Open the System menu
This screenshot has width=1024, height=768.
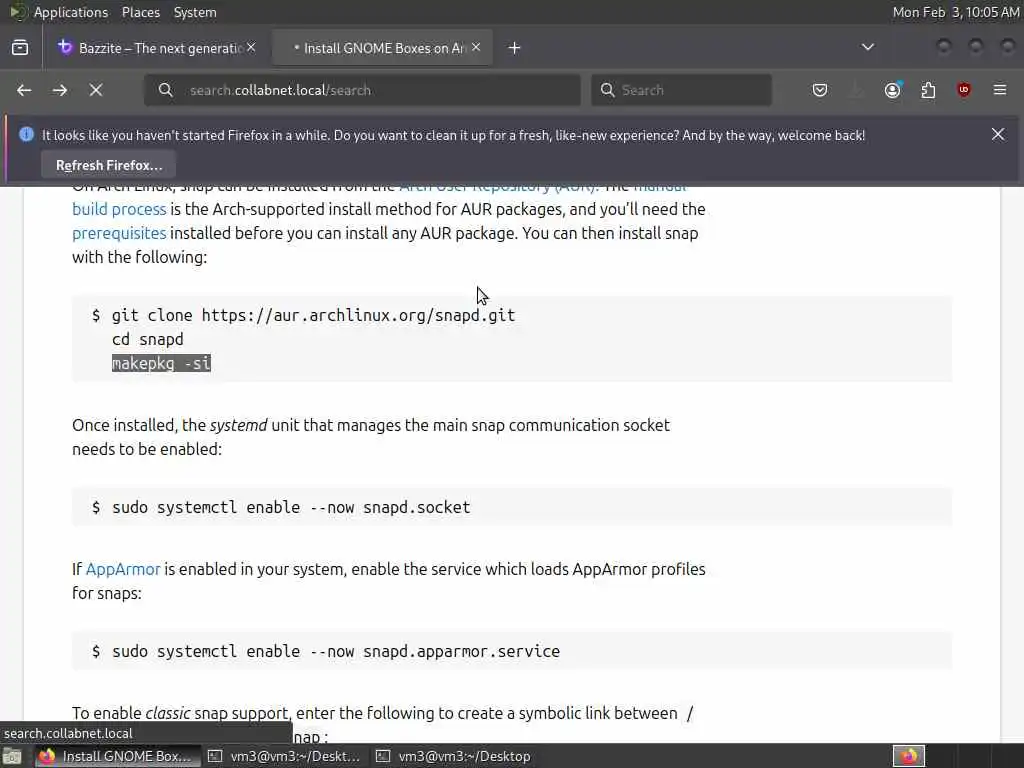[x=195, y=12]
